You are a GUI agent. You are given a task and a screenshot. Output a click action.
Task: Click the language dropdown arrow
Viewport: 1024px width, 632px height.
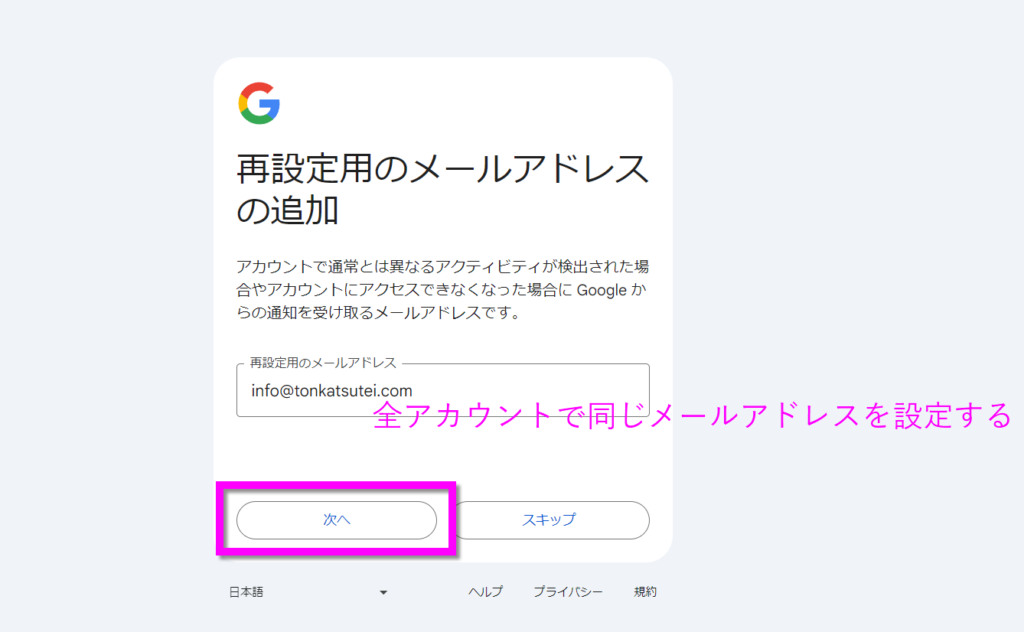tap(383, 593)
